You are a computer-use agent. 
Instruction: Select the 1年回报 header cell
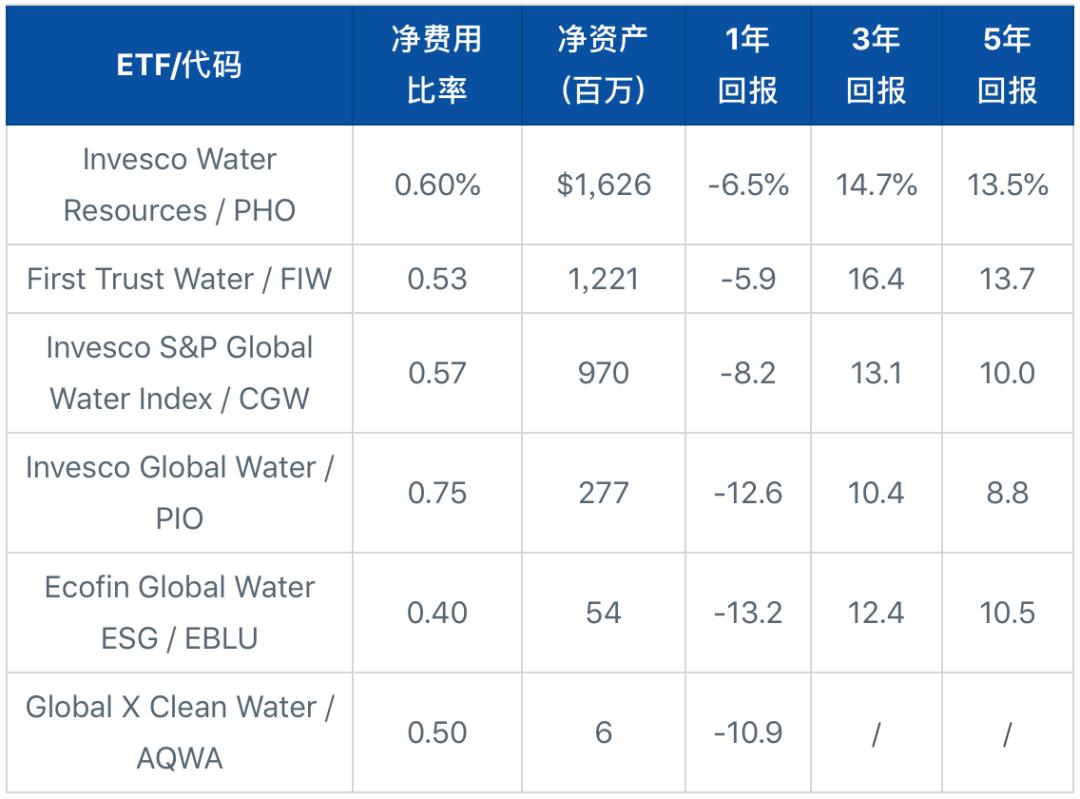click(x=747, y=65)
